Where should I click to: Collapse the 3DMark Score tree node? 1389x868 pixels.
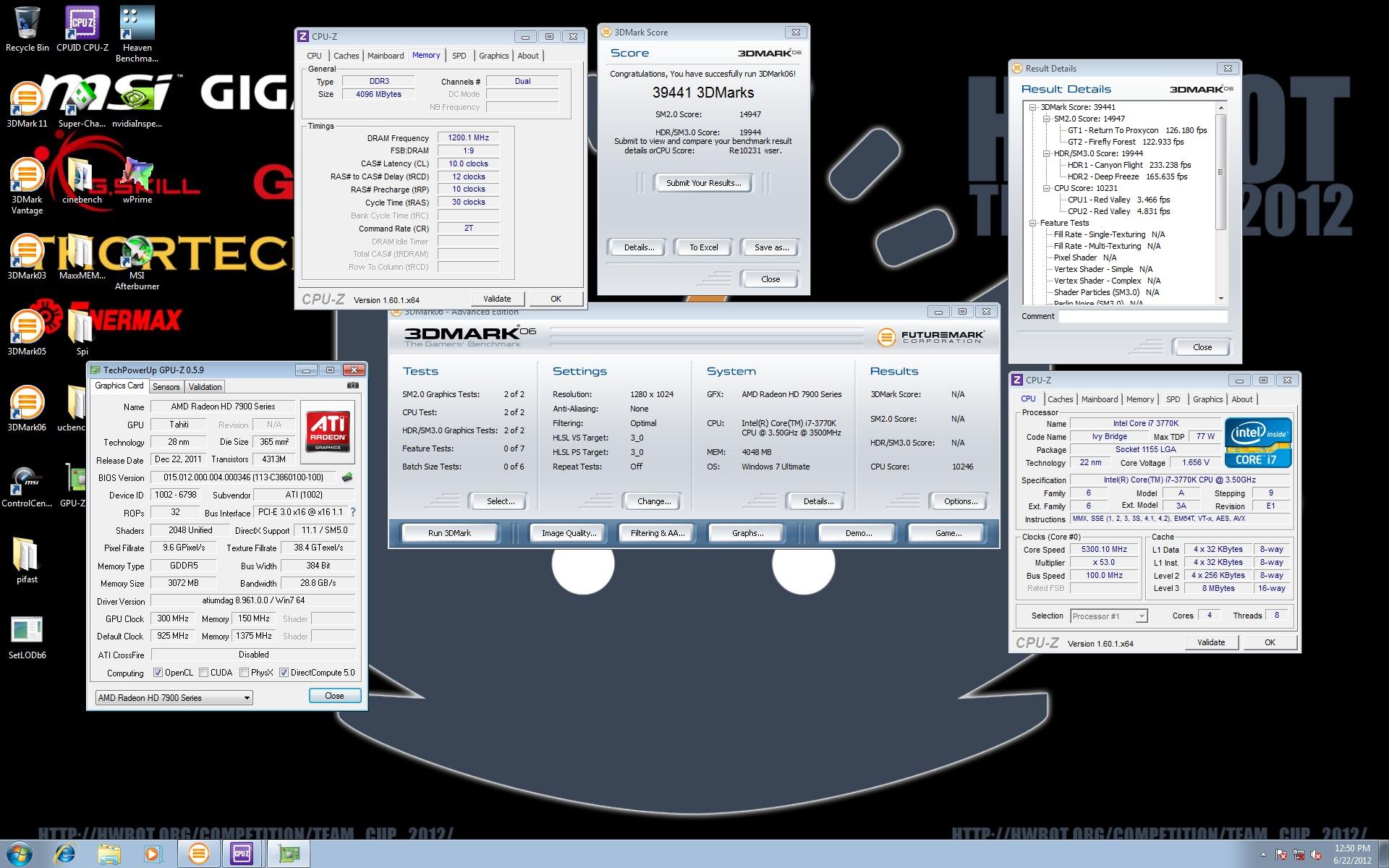pyautogui.click(x=1033, y=107)
